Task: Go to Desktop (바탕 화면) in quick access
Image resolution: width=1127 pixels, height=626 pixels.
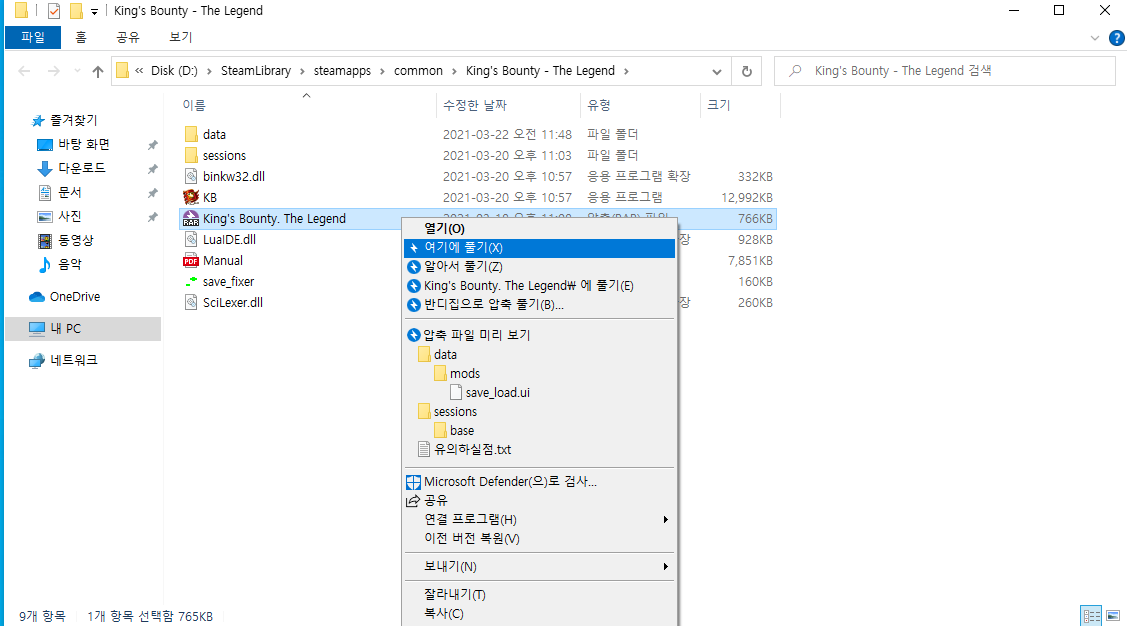Action: click(x=83, y=144)
